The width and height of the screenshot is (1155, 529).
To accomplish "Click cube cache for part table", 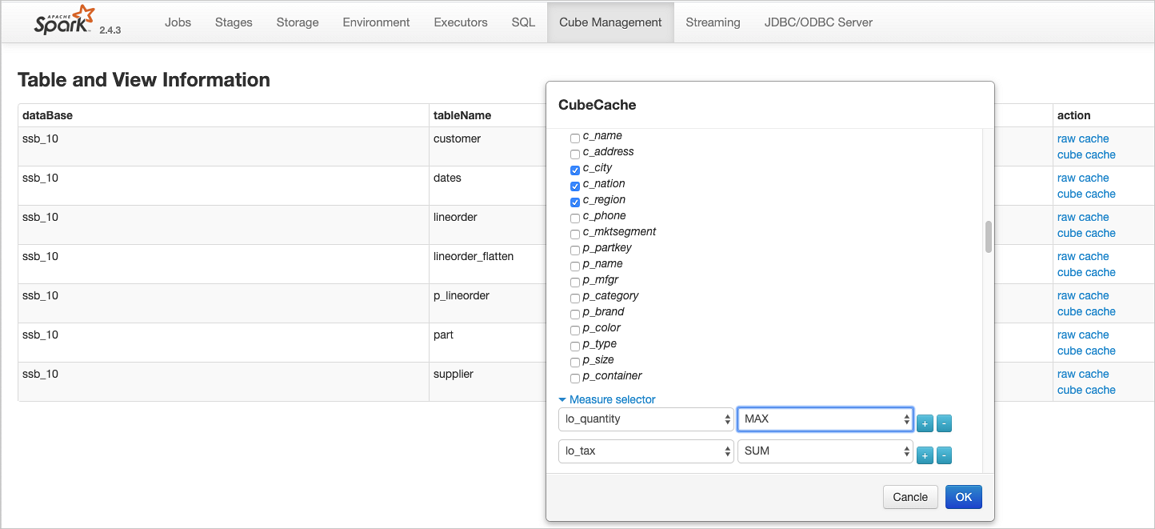I will (1086, 351).
